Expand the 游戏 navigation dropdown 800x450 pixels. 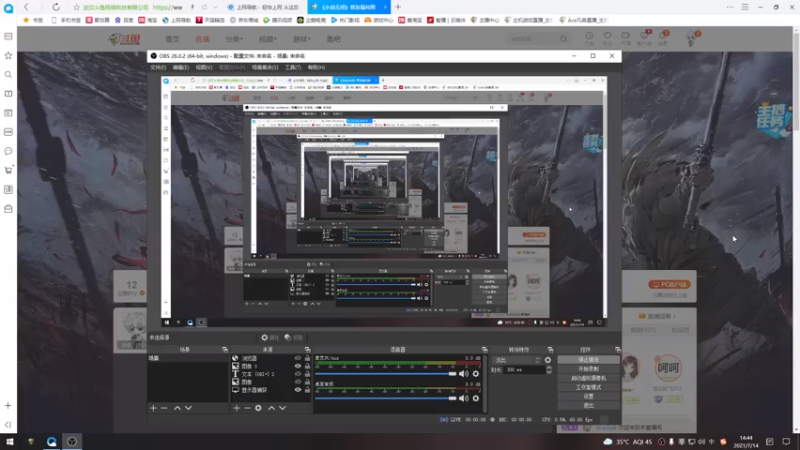pyautogui.click(x=301, y=39)
